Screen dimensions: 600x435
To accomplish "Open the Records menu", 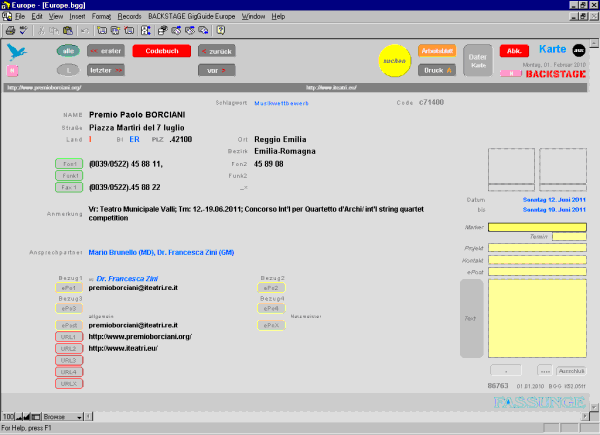I will click(x=129, y=17).
